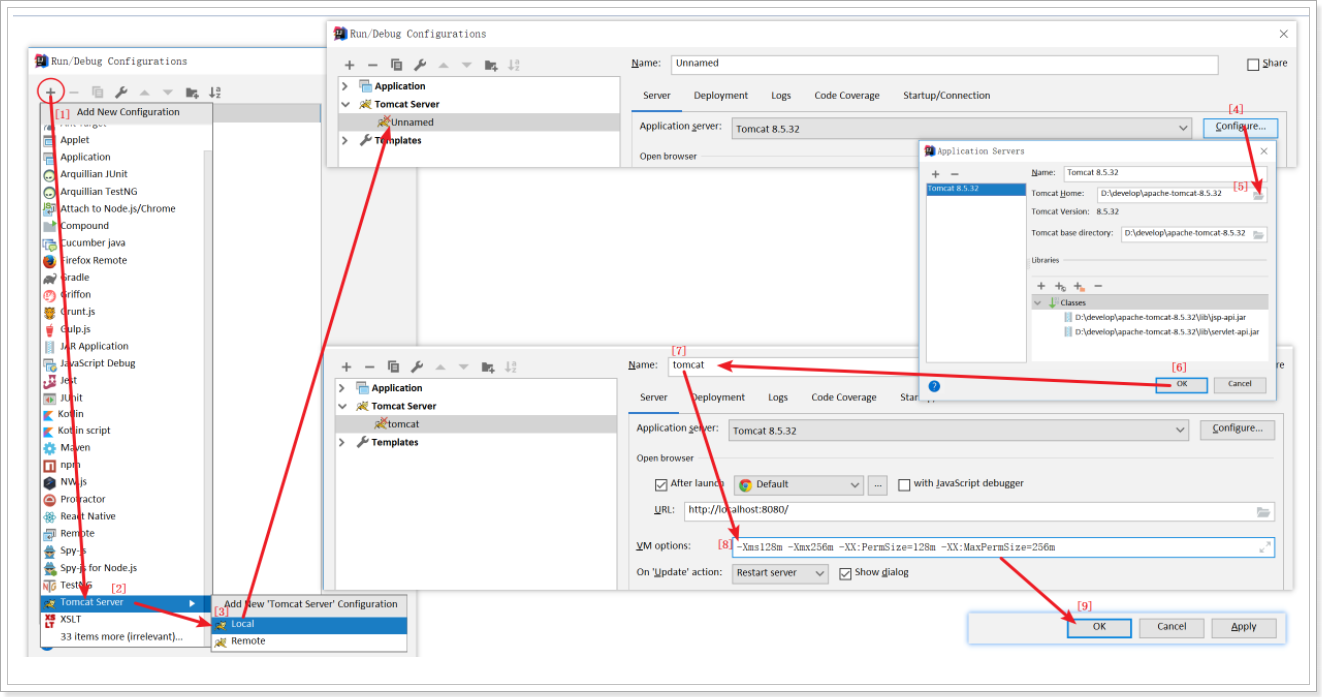This screenshot has height=697, width=1322.
Task: Open Application server dropdown in the tomcat dialog
Action: tap(958, 431)
